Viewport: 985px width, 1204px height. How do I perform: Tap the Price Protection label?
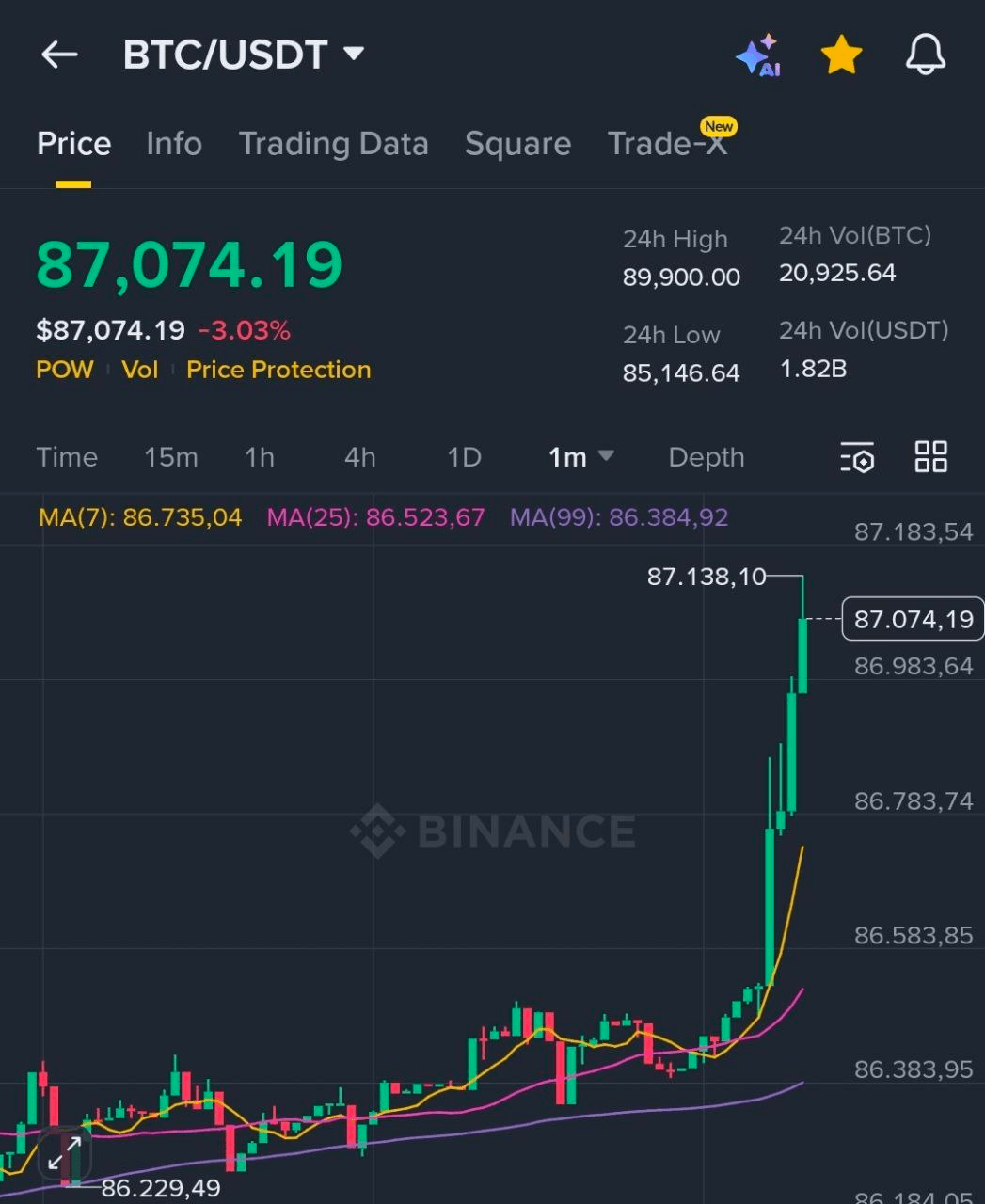click(x=278, y=370)
